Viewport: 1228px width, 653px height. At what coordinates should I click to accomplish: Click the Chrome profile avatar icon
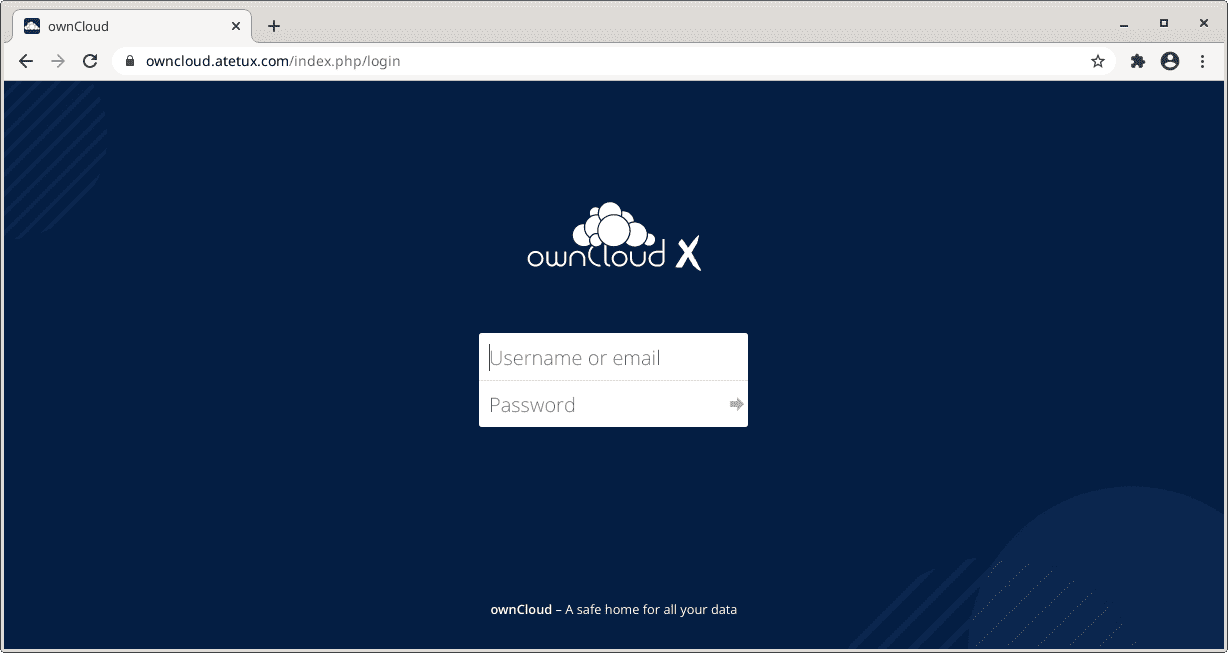point(1169,61)
